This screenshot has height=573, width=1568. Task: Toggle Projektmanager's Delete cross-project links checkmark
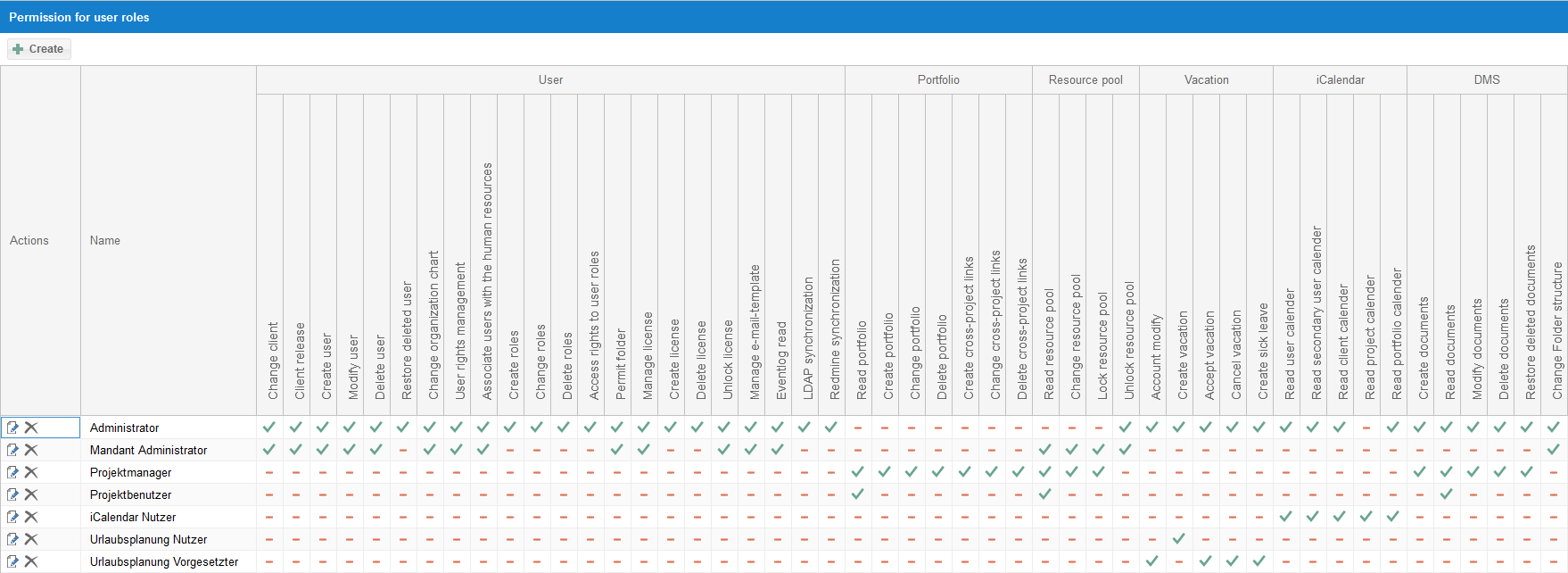pos(1019,472)
